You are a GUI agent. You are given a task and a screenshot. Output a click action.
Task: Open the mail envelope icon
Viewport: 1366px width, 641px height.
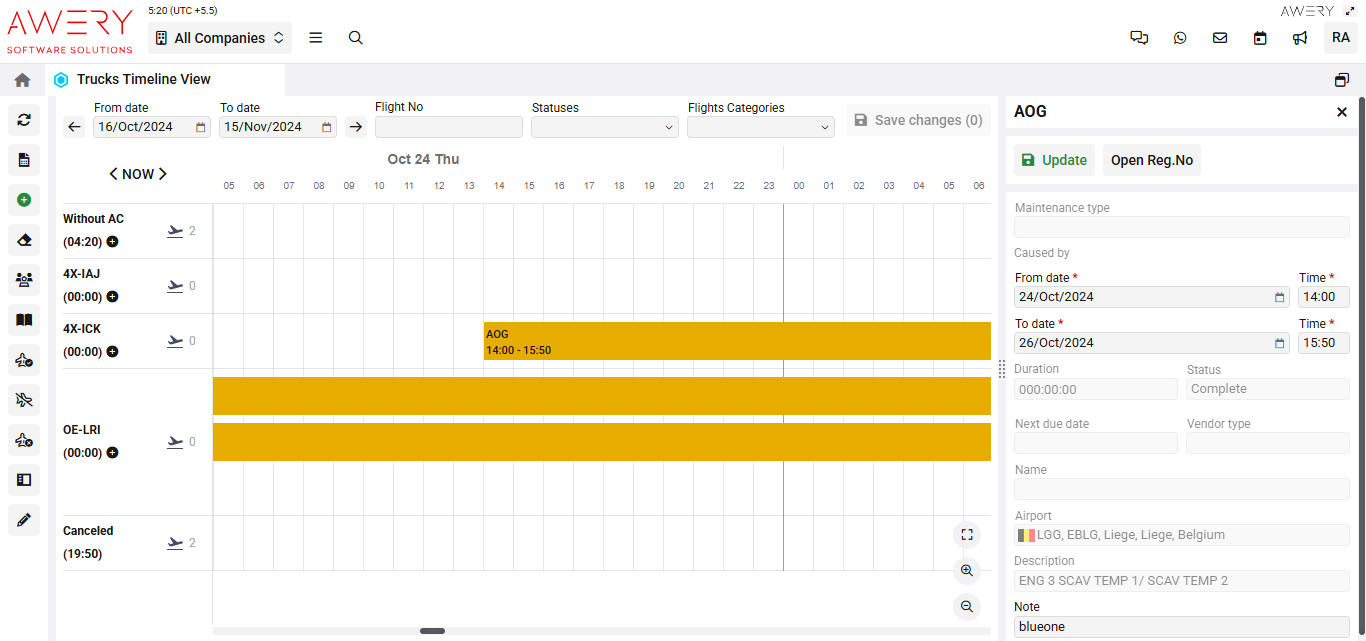click(x=1220, y=38)
